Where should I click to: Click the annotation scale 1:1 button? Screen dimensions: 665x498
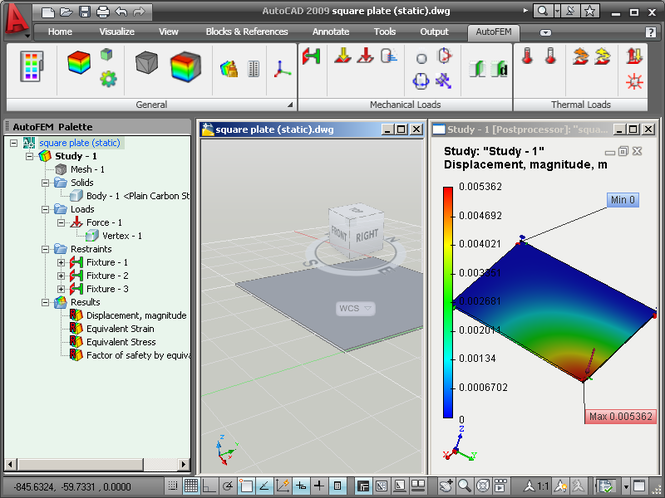pos(537,486)
